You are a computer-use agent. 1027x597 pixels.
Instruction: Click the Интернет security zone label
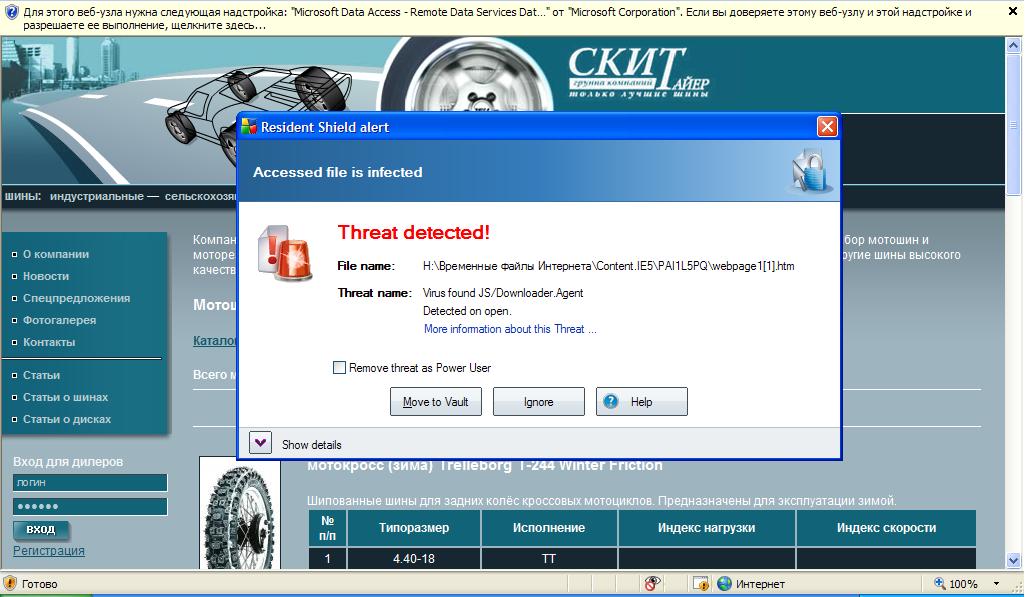[760, 584]
